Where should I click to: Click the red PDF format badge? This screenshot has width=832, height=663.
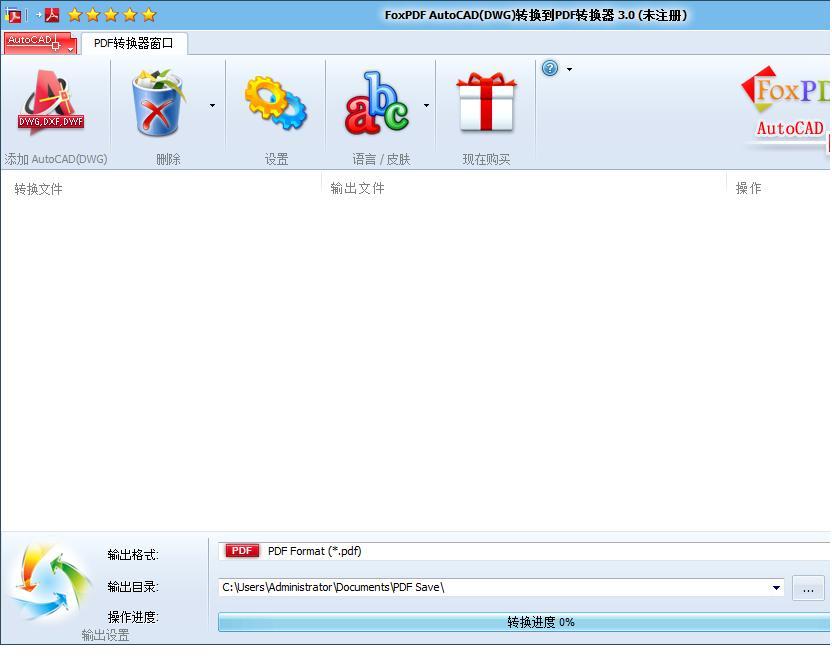[242, 551]
